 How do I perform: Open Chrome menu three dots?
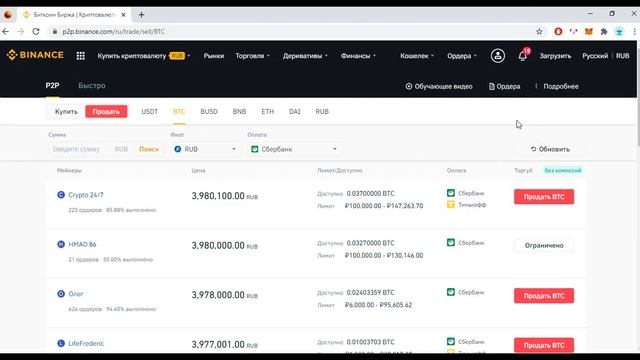634,31
